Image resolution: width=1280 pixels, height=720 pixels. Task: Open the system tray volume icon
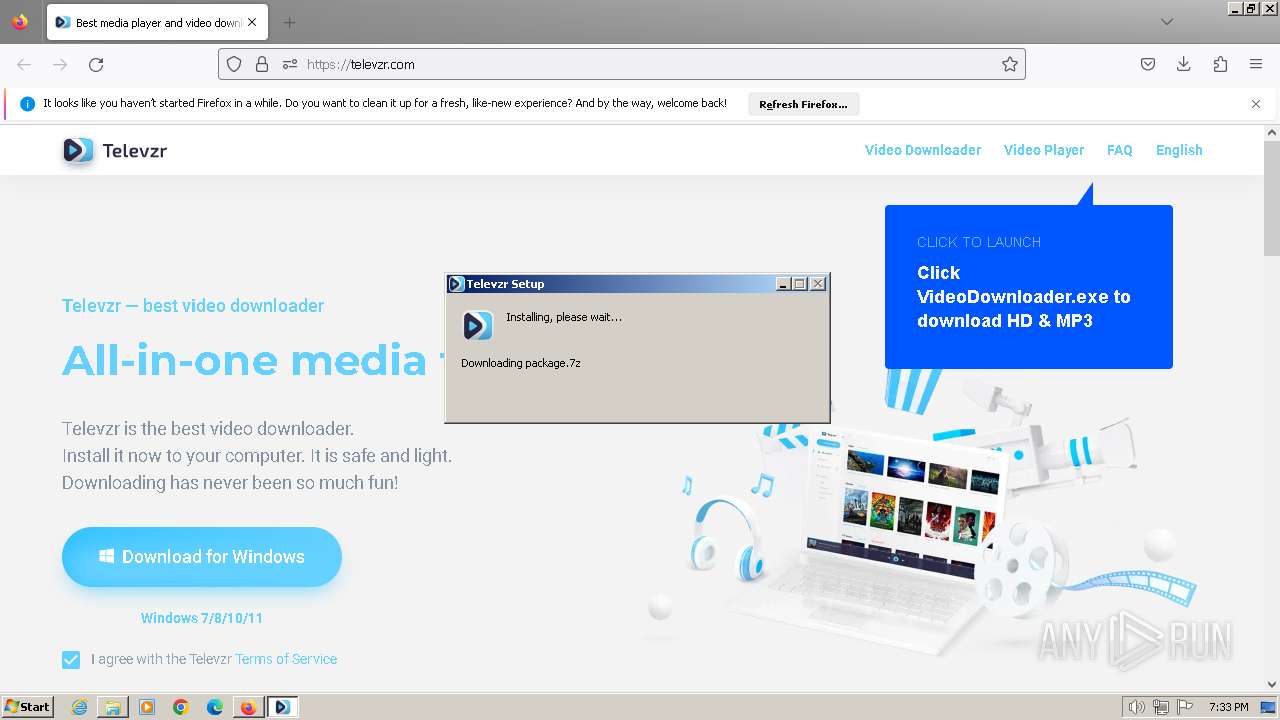point(1137,707)
